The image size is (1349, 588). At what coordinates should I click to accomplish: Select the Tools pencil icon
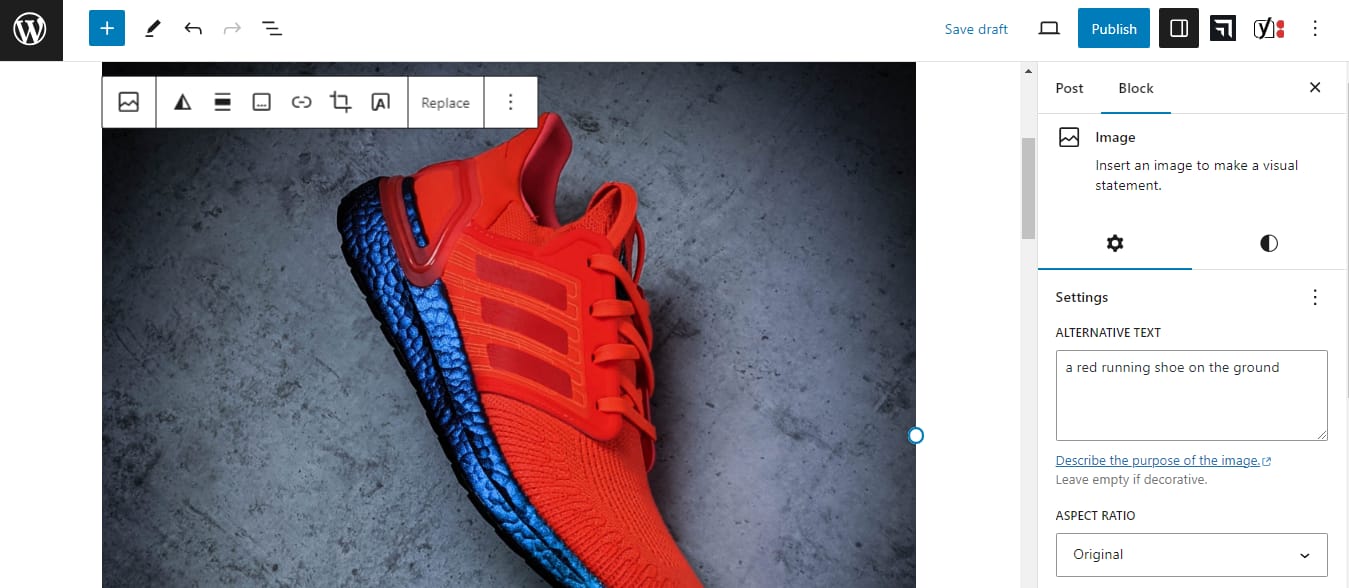coord(152,29)
